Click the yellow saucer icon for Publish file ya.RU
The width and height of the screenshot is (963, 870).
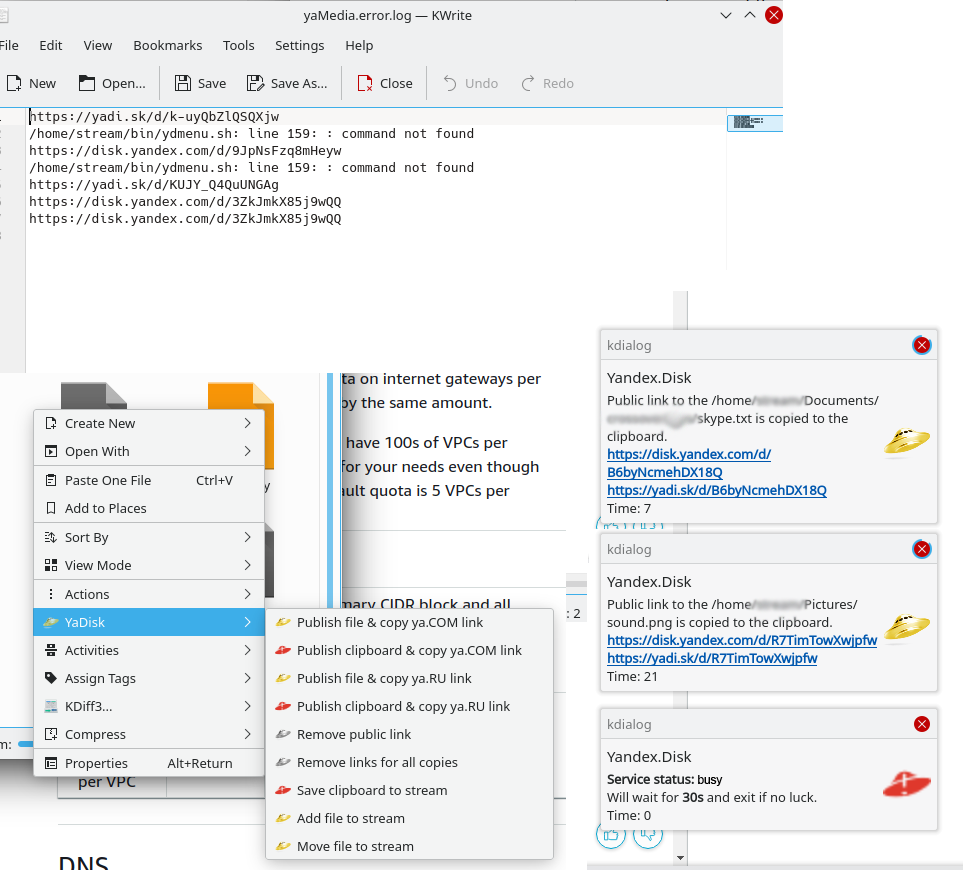click(283, 678)
